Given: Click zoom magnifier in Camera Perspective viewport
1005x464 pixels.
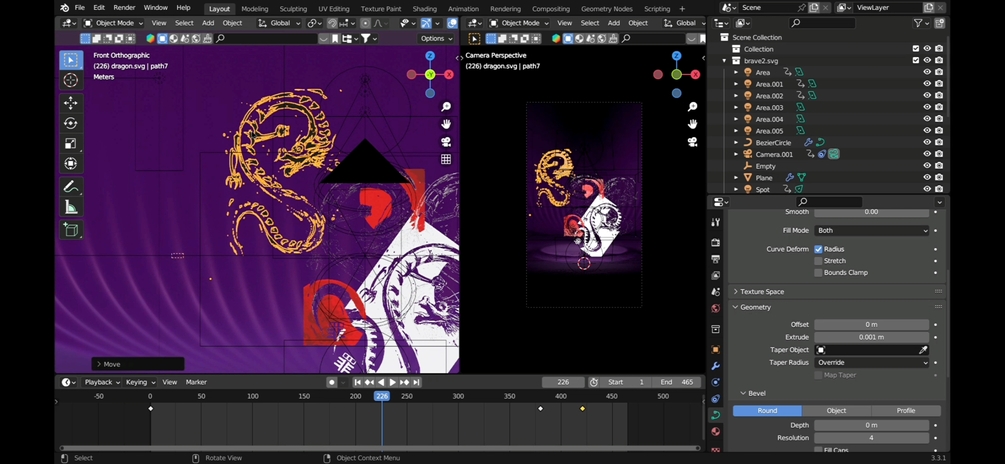Looking at the screenshot, I should pos(692,107).
